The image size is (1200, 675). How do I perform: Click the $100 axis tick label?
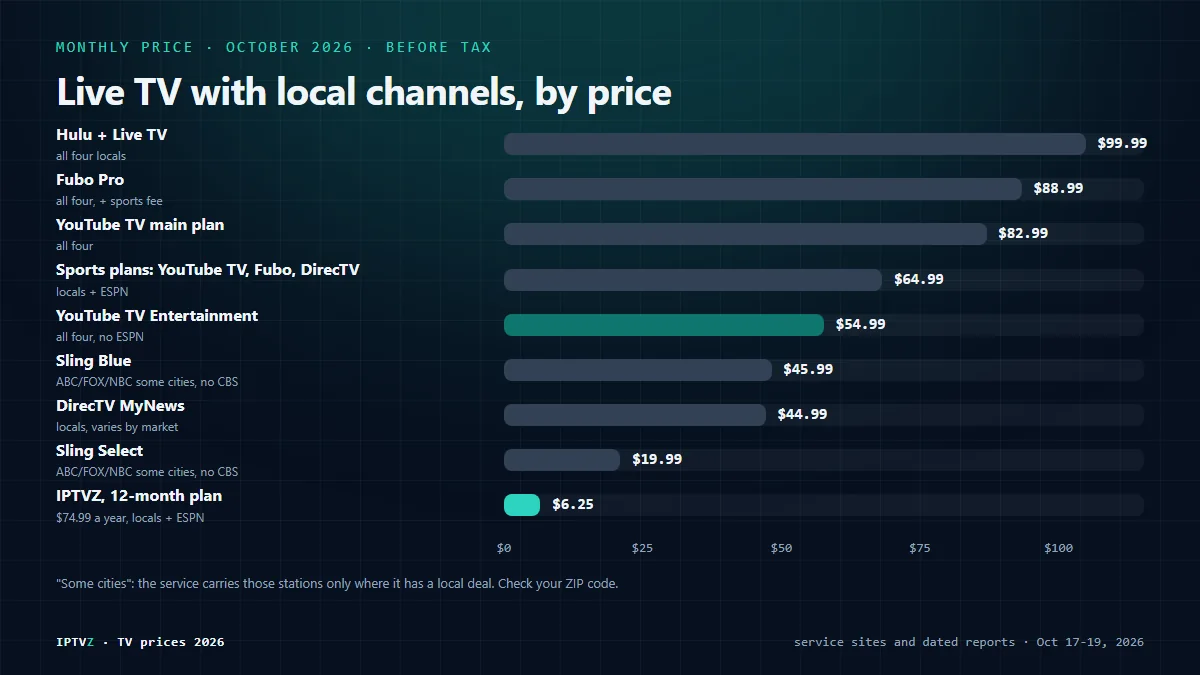(1058, 548)
